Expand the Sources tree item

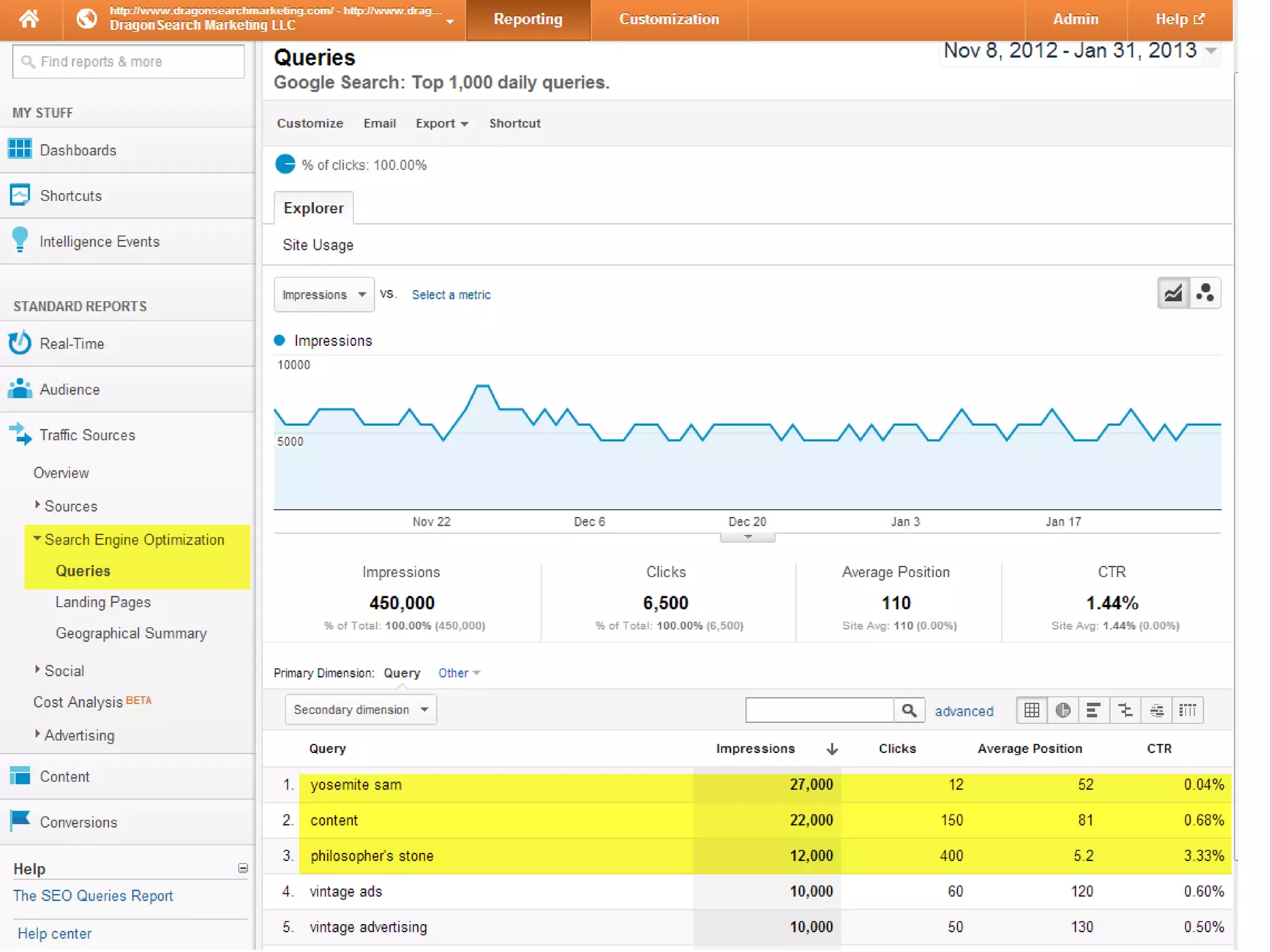pyautogui.click(x=38, y=505)
